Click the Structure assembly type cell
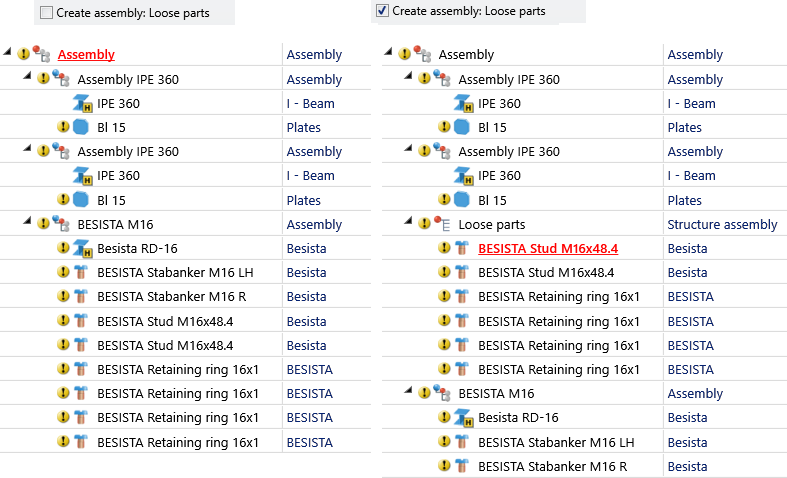Viewport: 787px width, 478px height. coord(722,224)
